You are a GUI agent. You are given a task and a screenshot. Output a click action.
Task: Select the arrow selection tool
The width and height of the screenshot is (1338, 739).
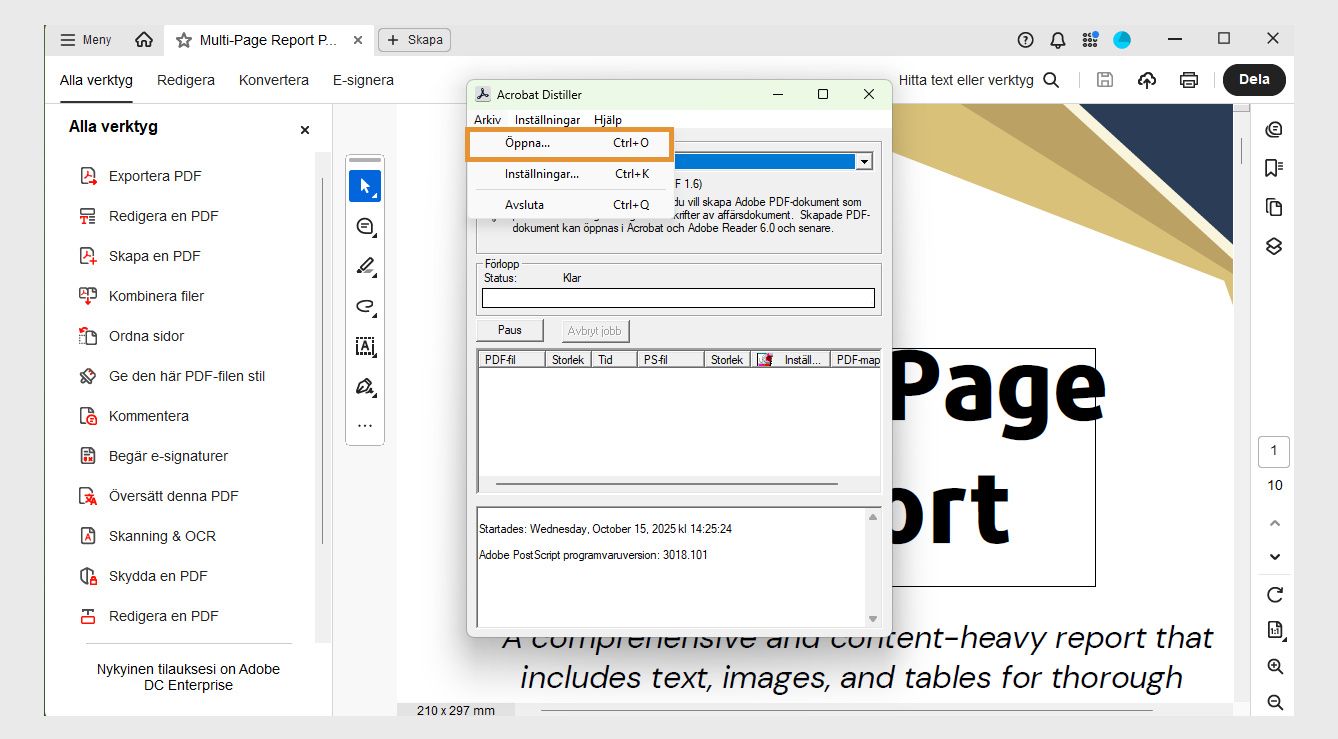(365, 186)
